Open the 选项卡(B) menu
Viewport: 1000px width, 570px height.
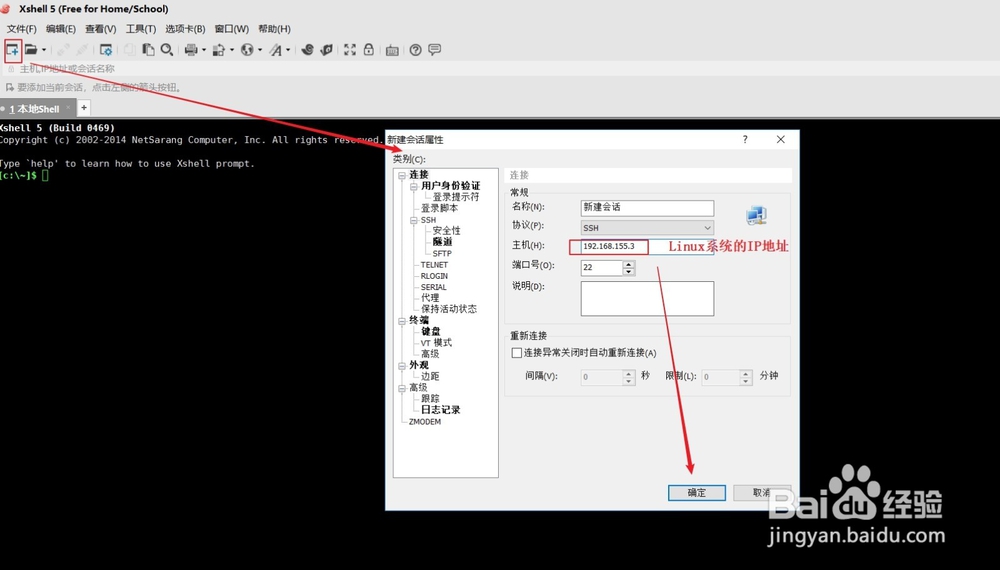click(185, 29)
